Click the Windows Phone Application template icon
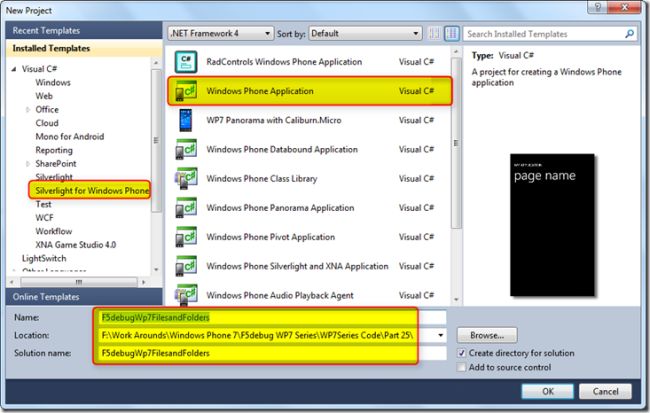The height and width of the screenshot is (413, 650). point(186,91)
